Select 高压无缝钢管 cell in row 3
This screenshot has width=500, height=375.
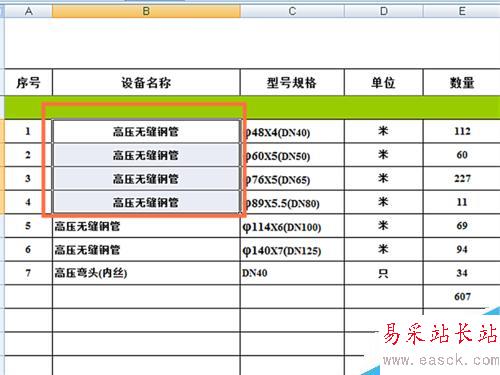coord(146,179)
